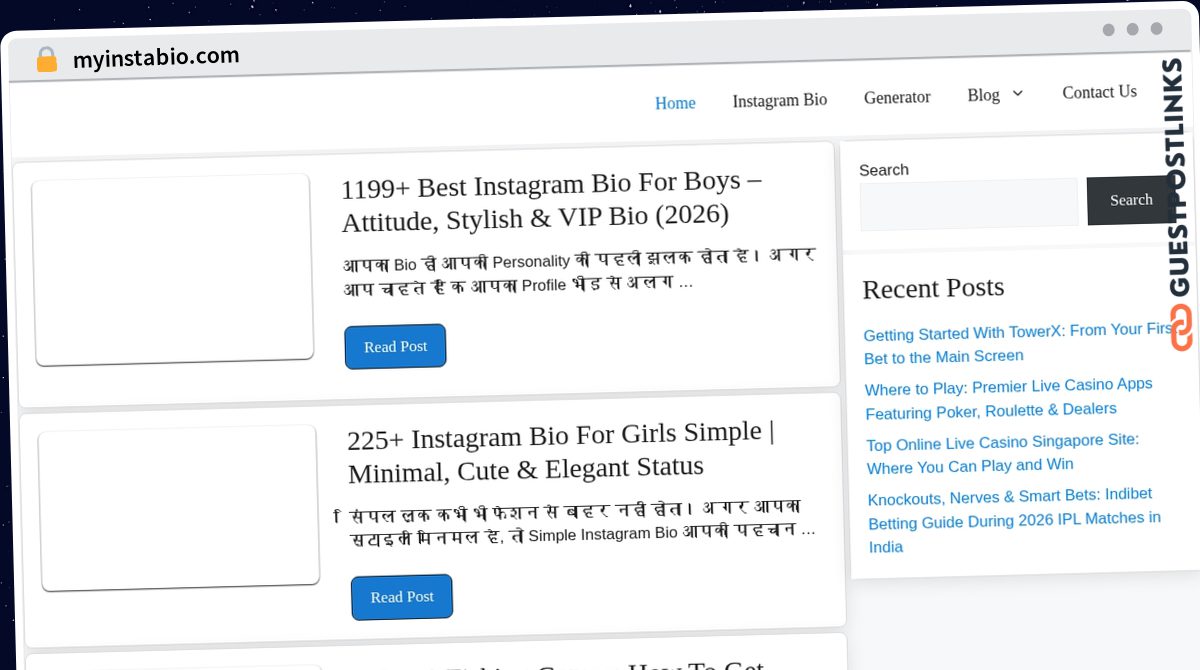1200x670 pixels.
Task: Click the Recent Posts heading
Action: [x=933, y=288]
